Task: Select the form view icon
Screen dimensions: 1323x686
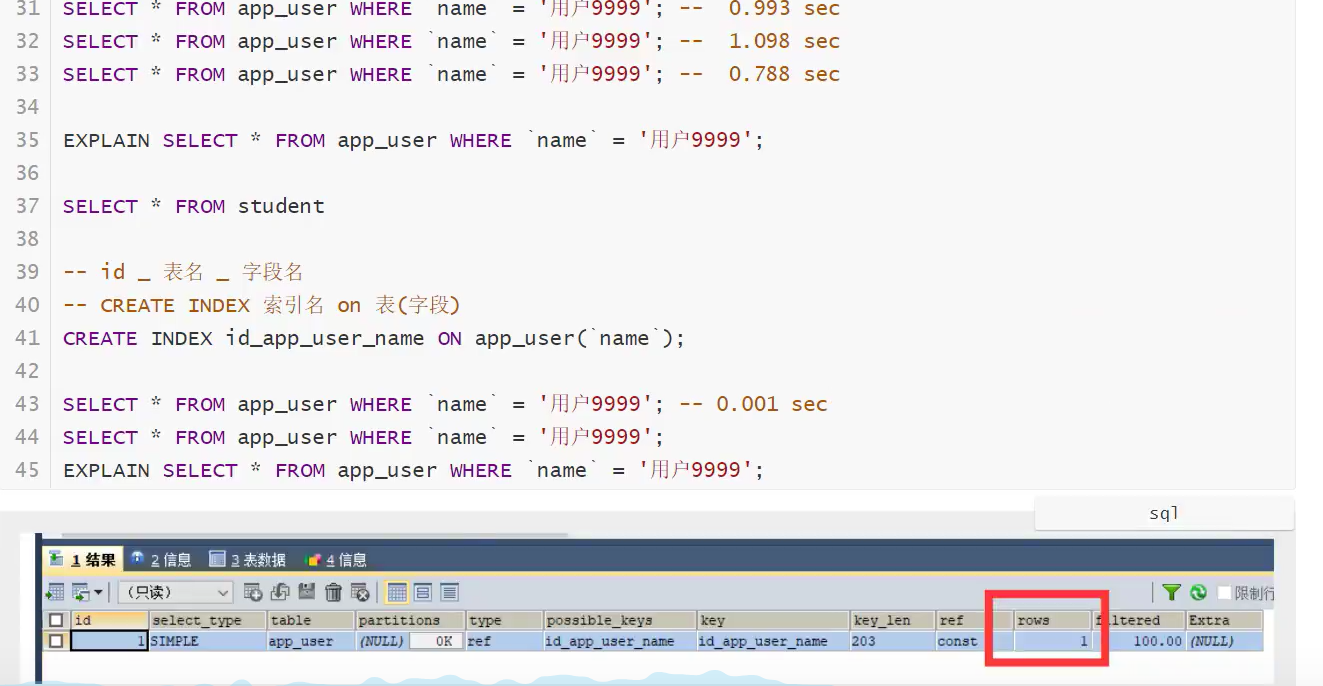Action: tap(423, 592)
